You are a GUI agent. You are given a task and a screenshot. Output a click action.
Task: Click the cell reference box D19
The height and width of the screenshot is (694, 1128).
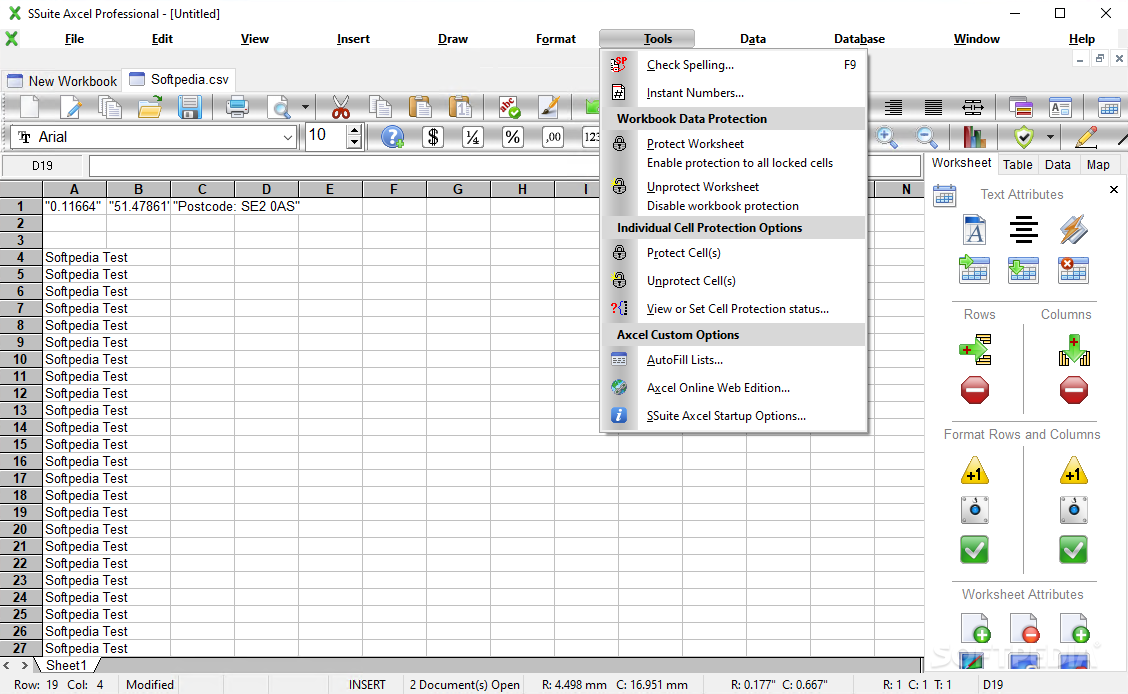[42, 166]
